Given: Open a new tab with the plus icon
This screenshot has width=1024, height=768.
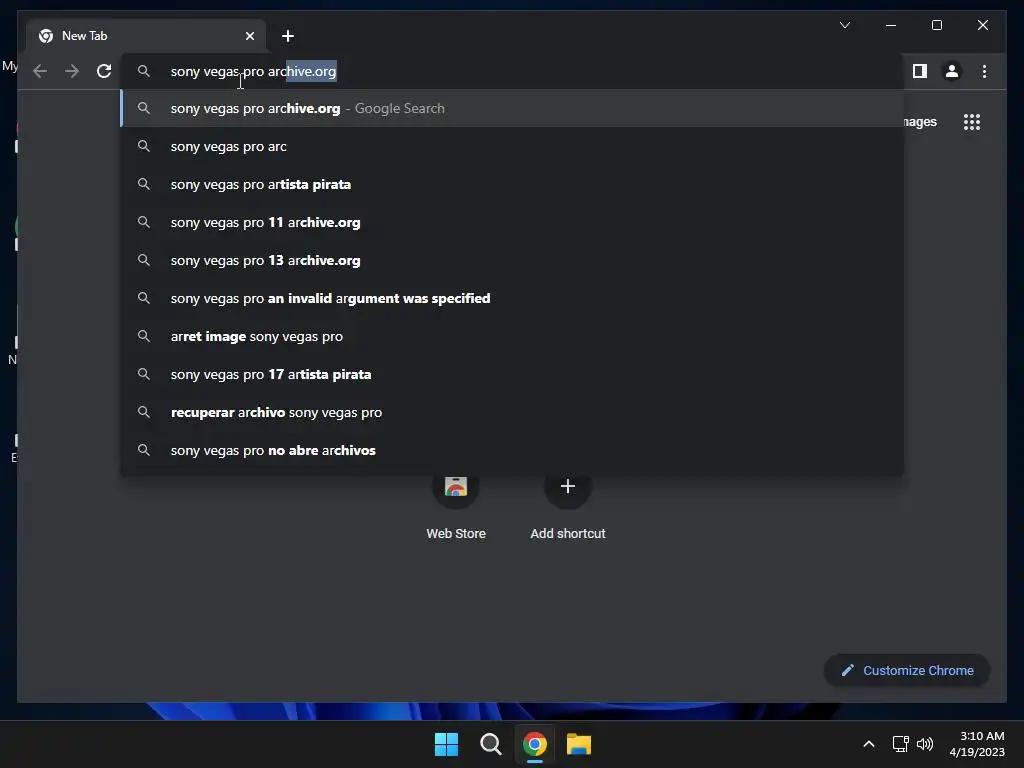Looking at the screenshot, I should point(288,36).
